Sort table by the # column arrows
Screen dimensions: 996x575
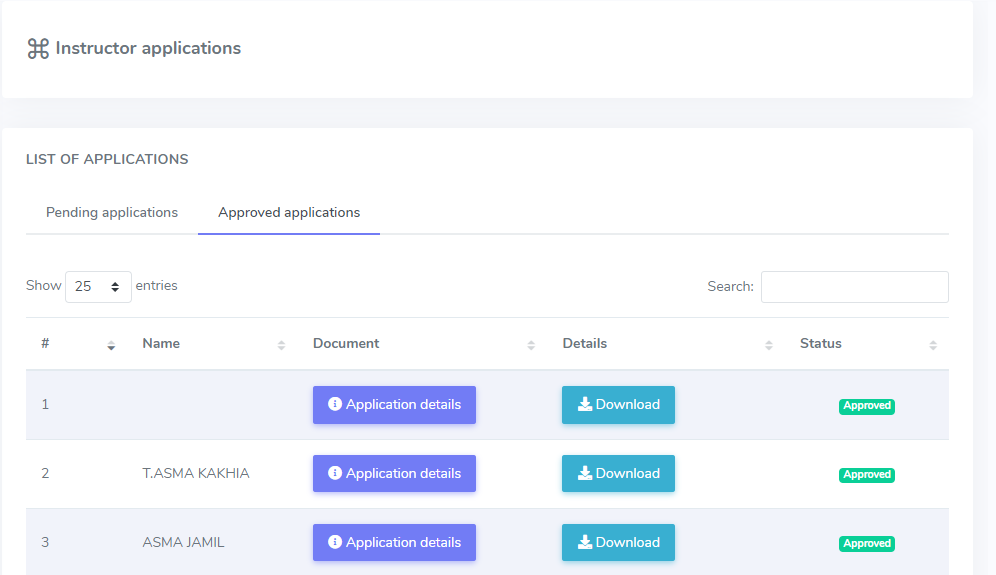coord(111,345)
